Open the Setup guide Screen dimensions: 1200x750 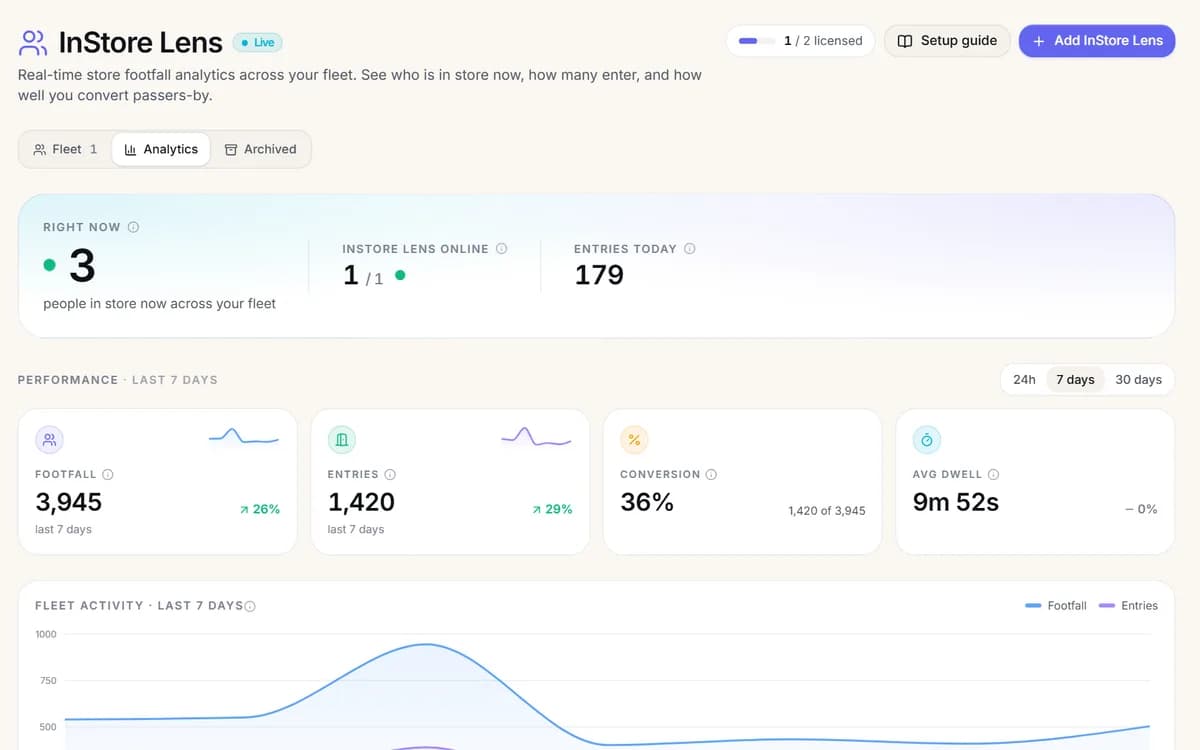(x=947, y=41)
